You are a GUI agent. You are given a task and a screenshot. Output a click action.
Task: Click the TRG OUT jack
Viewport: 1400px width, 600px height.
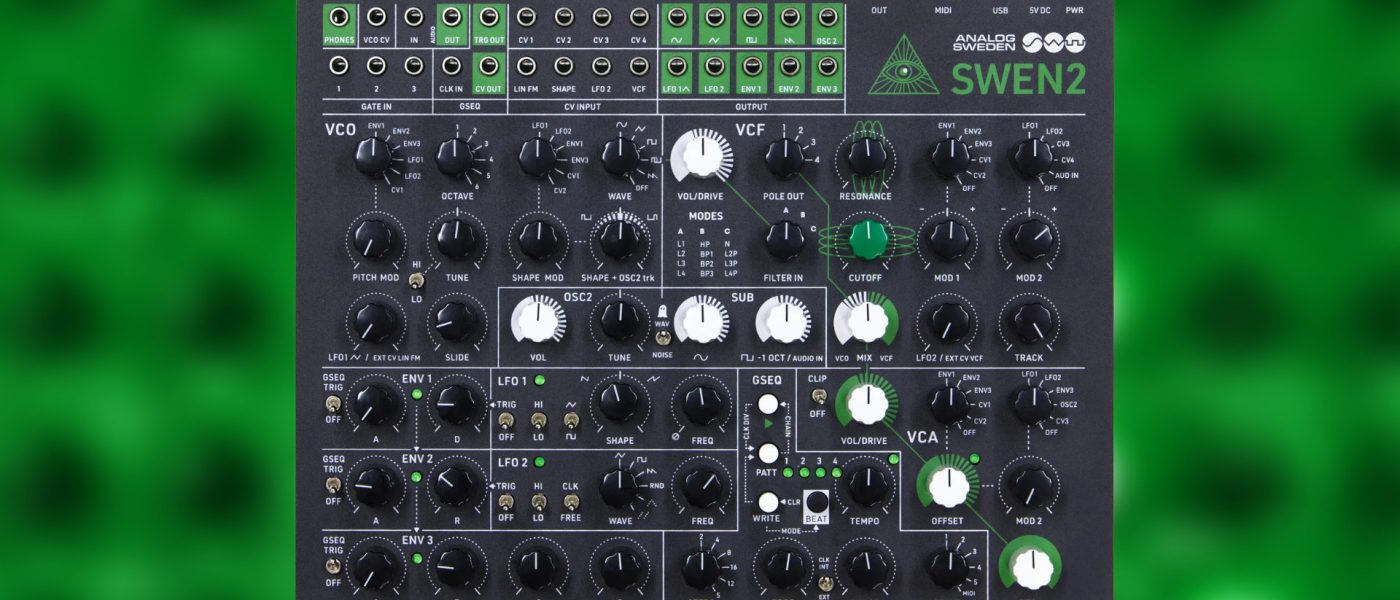click(x=488, y=17)
